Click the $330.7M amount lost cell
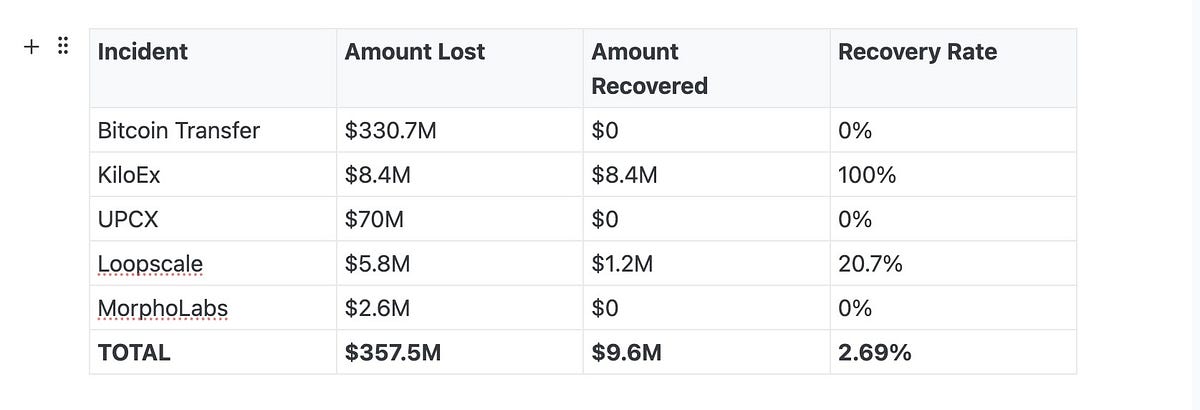The width and height of the screenshot is (1200, 410). pos(460,130)
